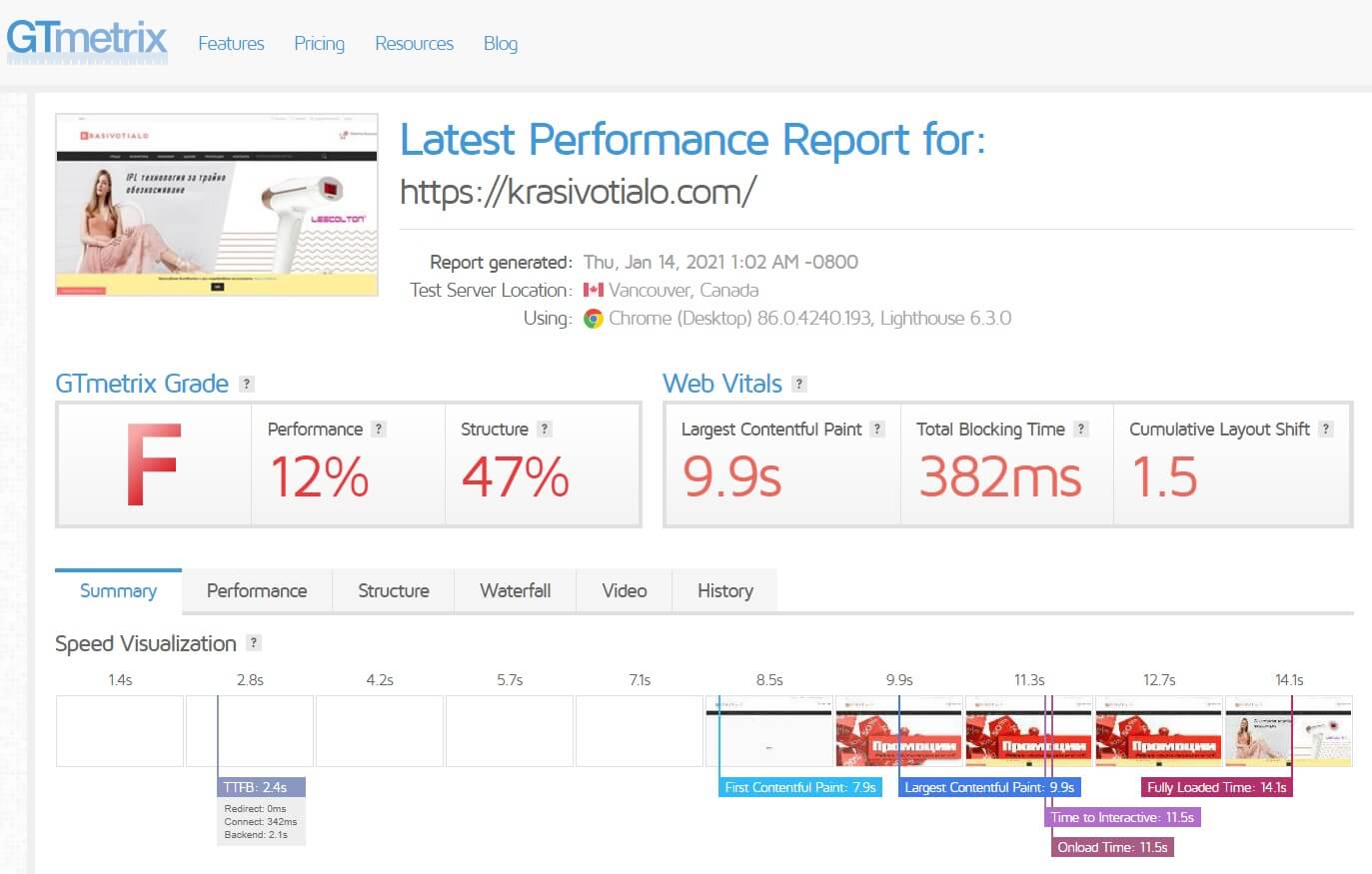Click help icon next to Web Vitals

coord(798,384)
